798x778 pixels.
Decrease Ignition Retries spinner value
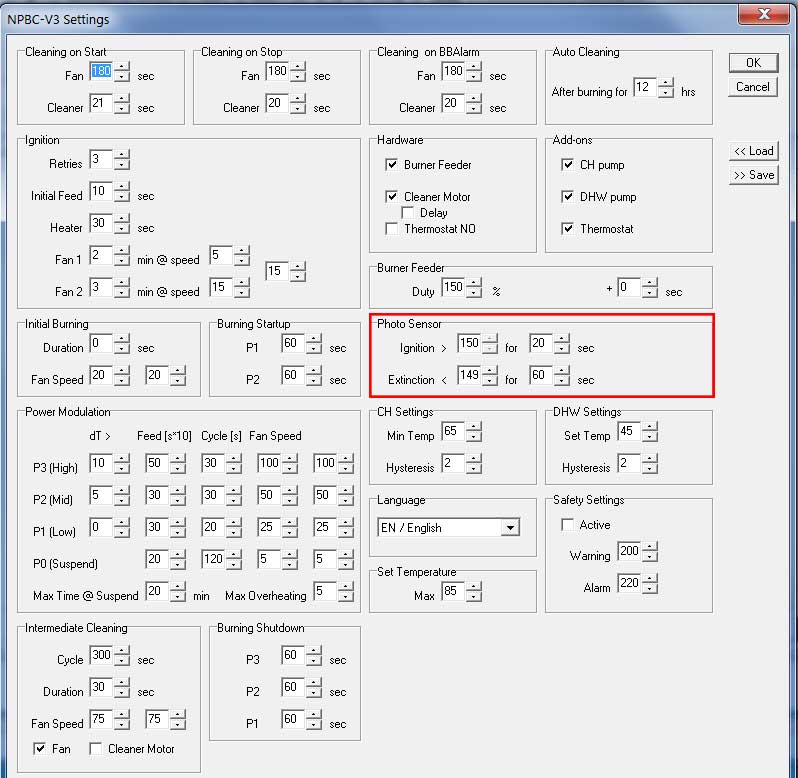[x=122, y=165]
